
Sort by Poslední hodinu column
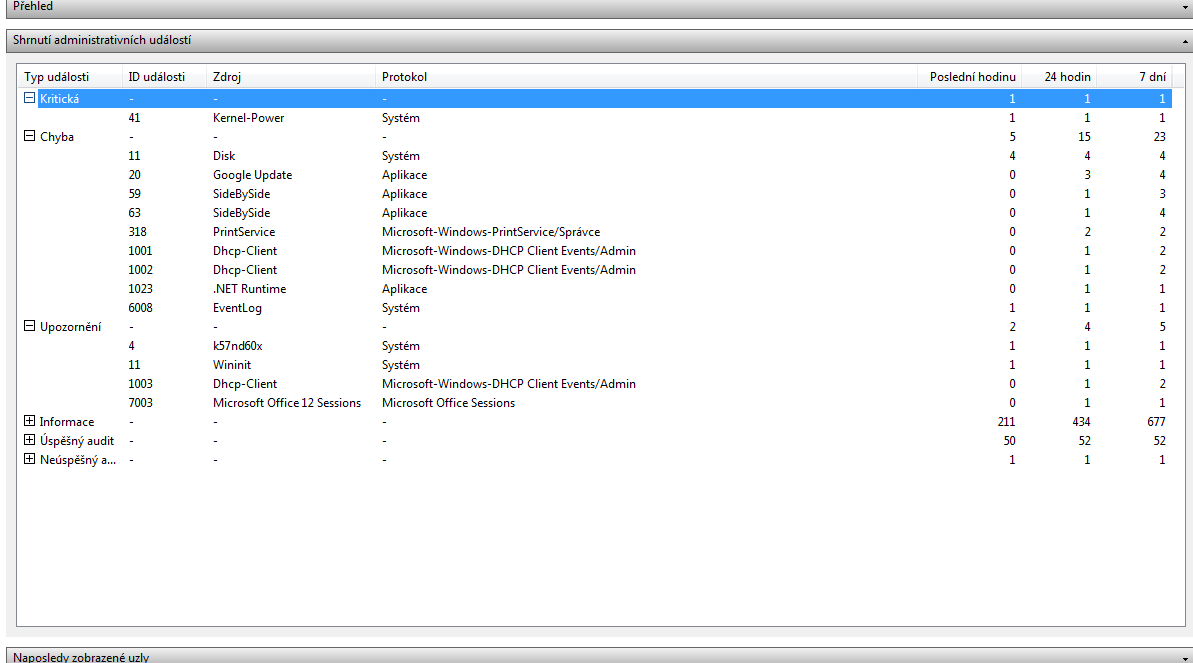(972, 77)
